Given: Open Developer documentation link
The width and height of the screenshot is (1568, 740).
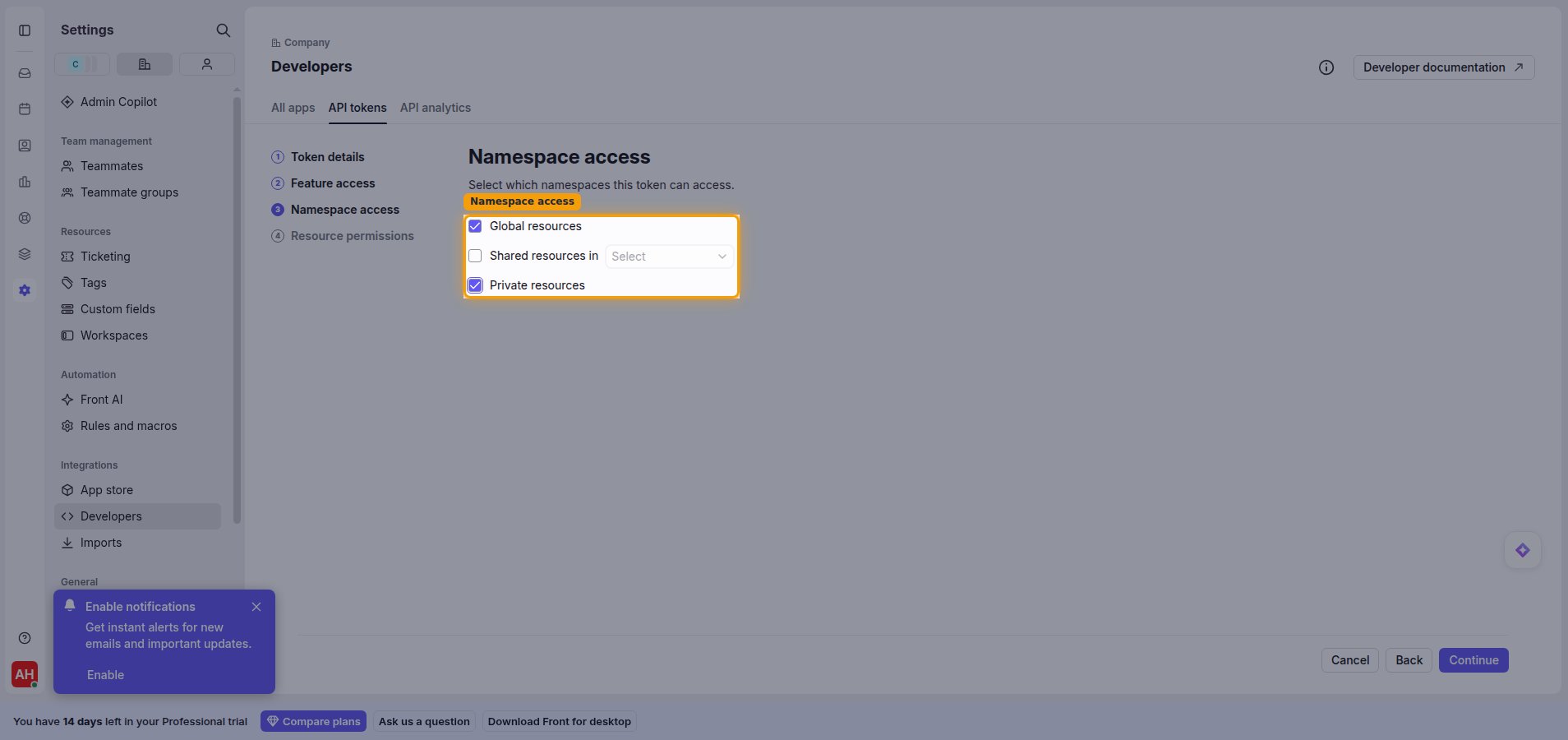Looking at the screenshot, I should [x=1444, y=67].
